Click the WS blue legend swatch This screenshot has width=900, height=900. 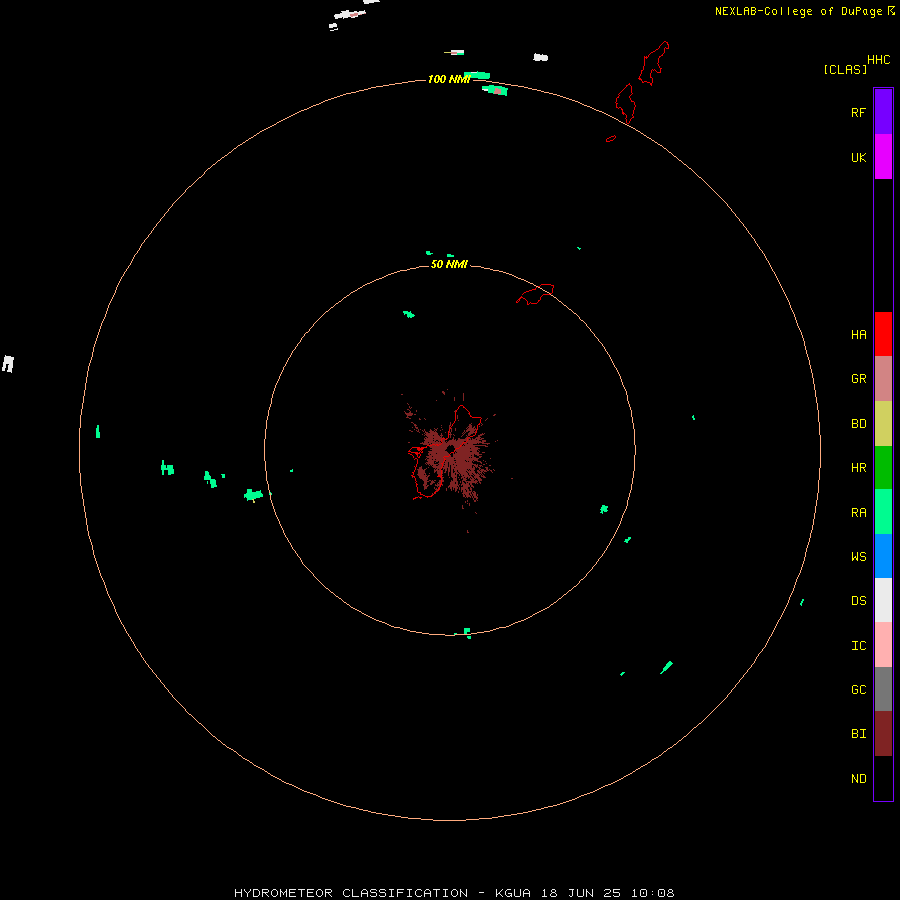click(x=883, y=556)
